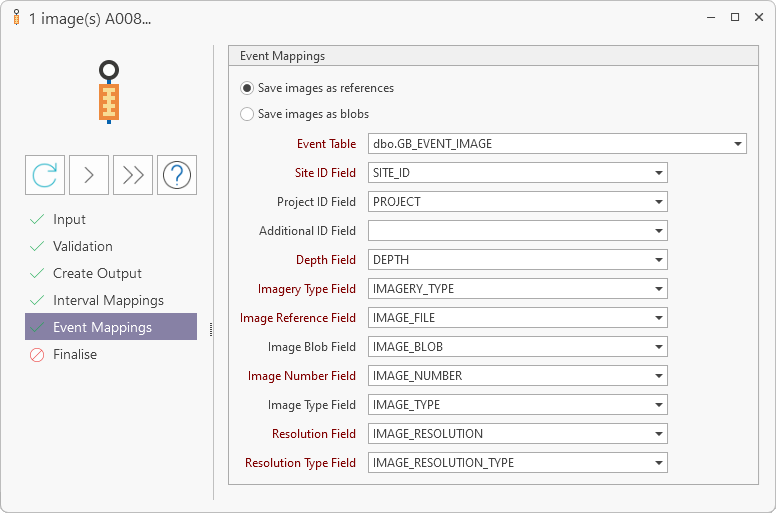Click the single arrow next step icon
The height and width of the screenshot is (513, 776).
tap(89, 175)
